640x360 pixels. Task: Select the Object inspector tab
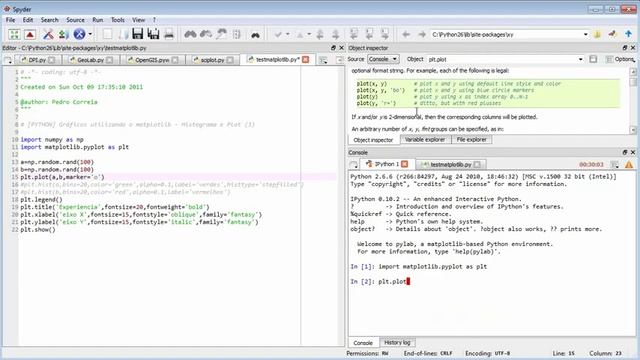373,140
